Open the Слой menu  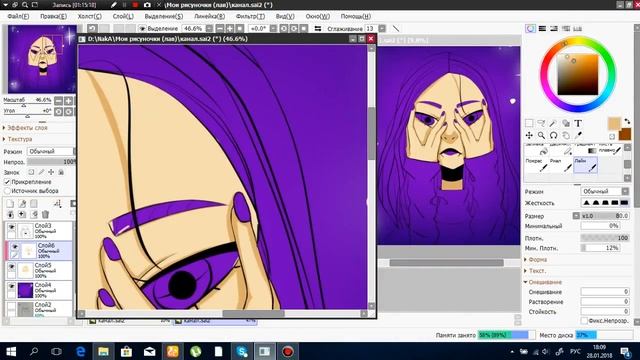[x=123, y=16]
